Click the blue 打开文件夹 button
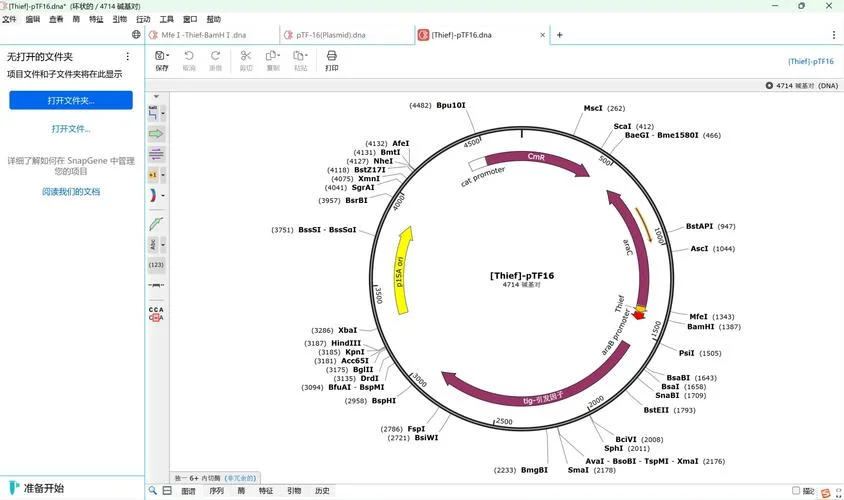The width and height of the screenshot is (844, 500). coord(71,101)
